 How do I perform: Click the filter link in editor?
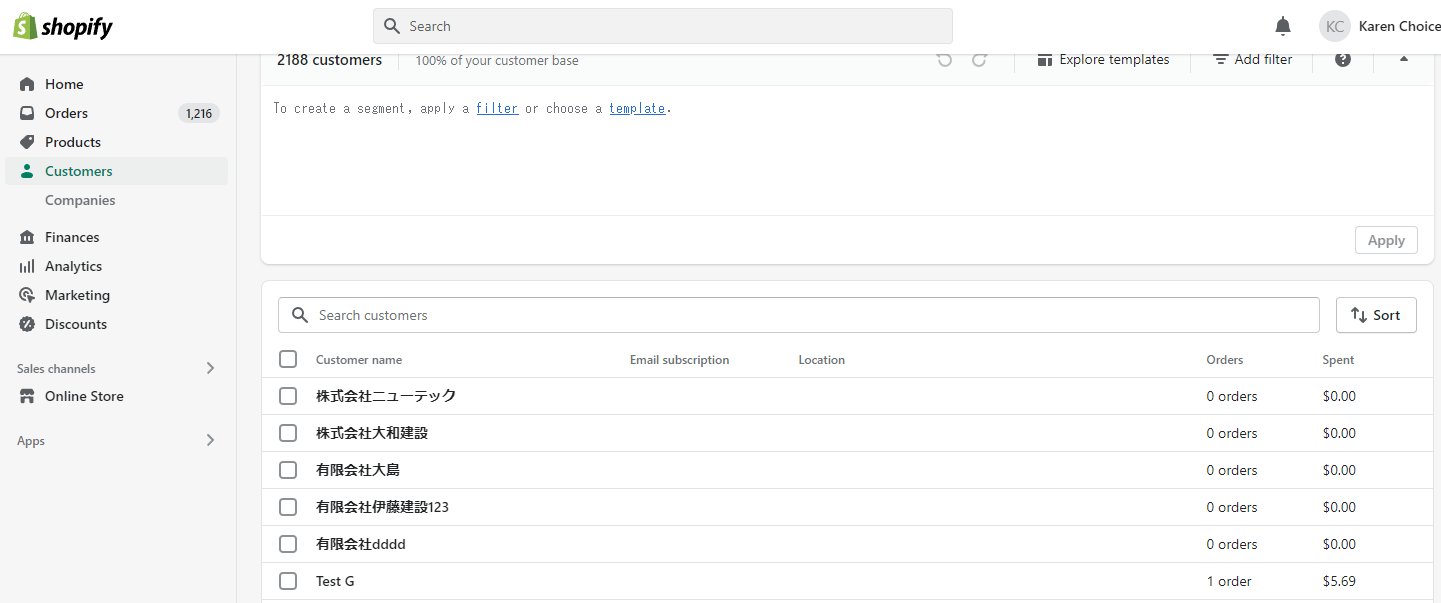click(497, 108)
